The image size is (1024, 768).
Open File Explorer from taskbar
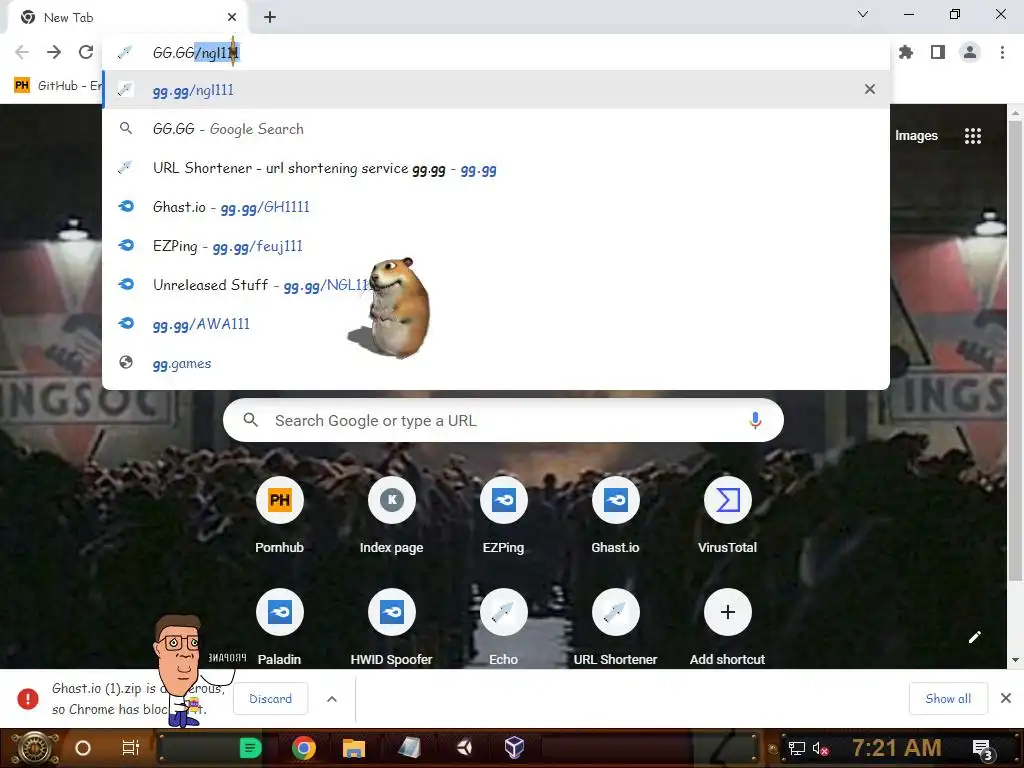(x=353, y=748)
